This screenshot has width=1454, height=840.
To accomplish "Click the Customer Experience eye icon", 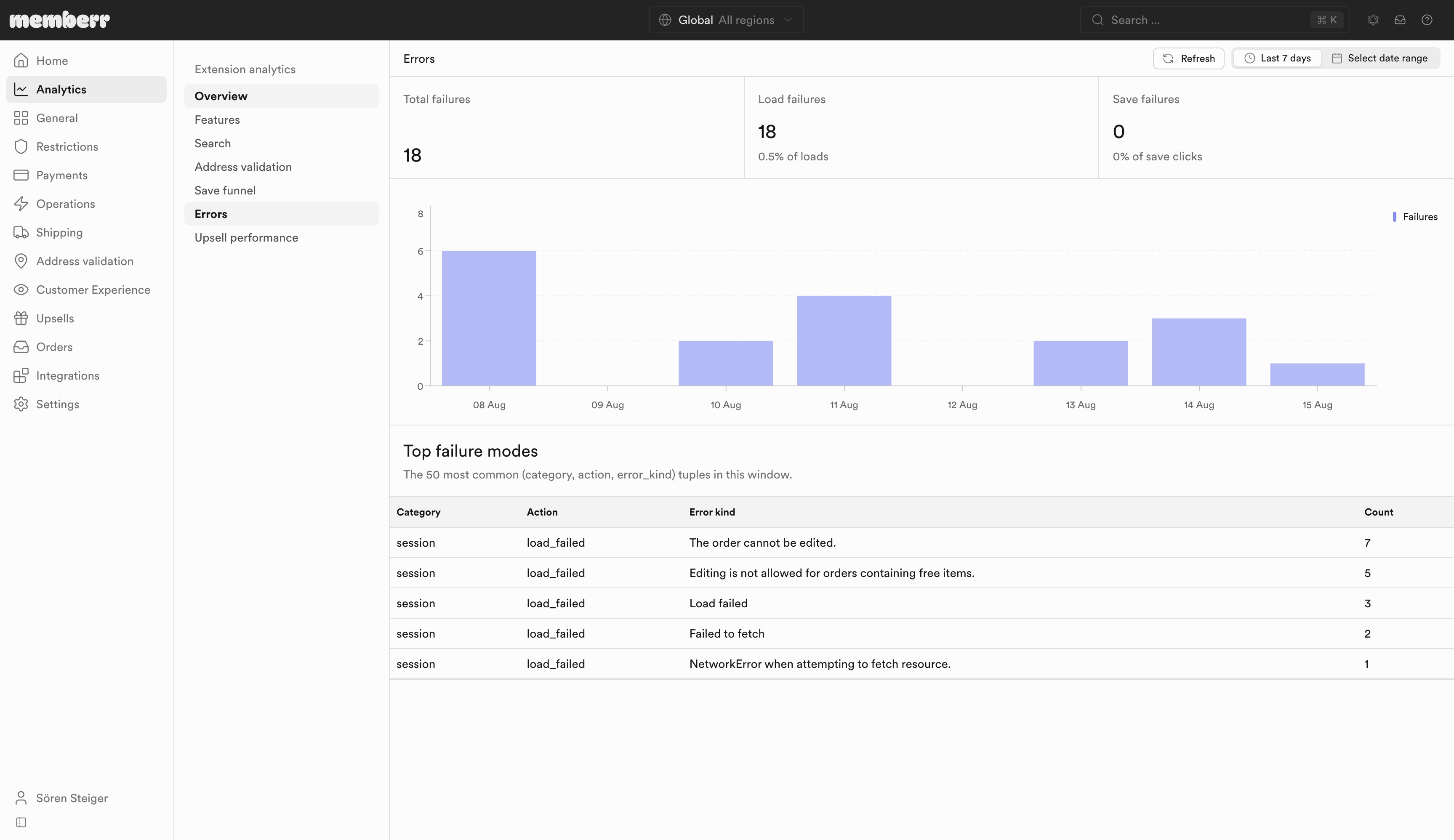I will 21,290.
